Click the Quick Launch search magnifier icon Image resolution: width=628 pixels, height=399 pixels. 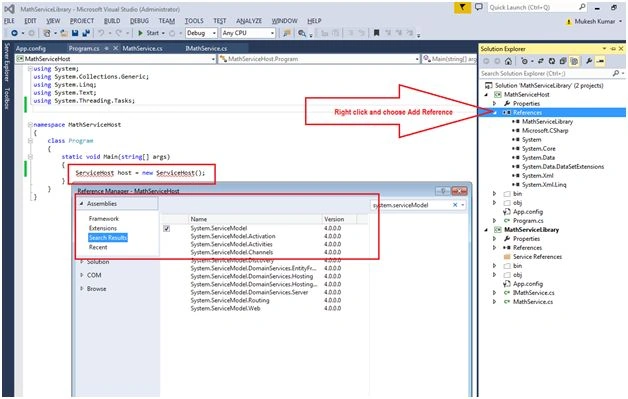tap(582, 7)
